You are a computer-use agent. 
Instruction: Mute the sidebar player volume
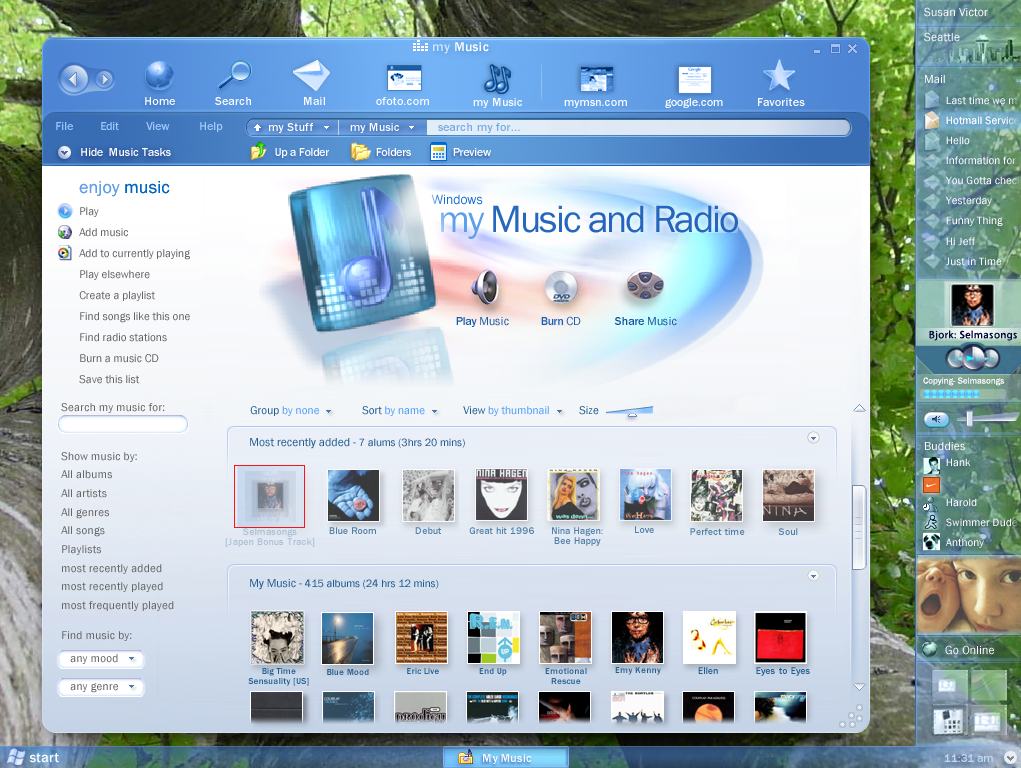[936, 419]
